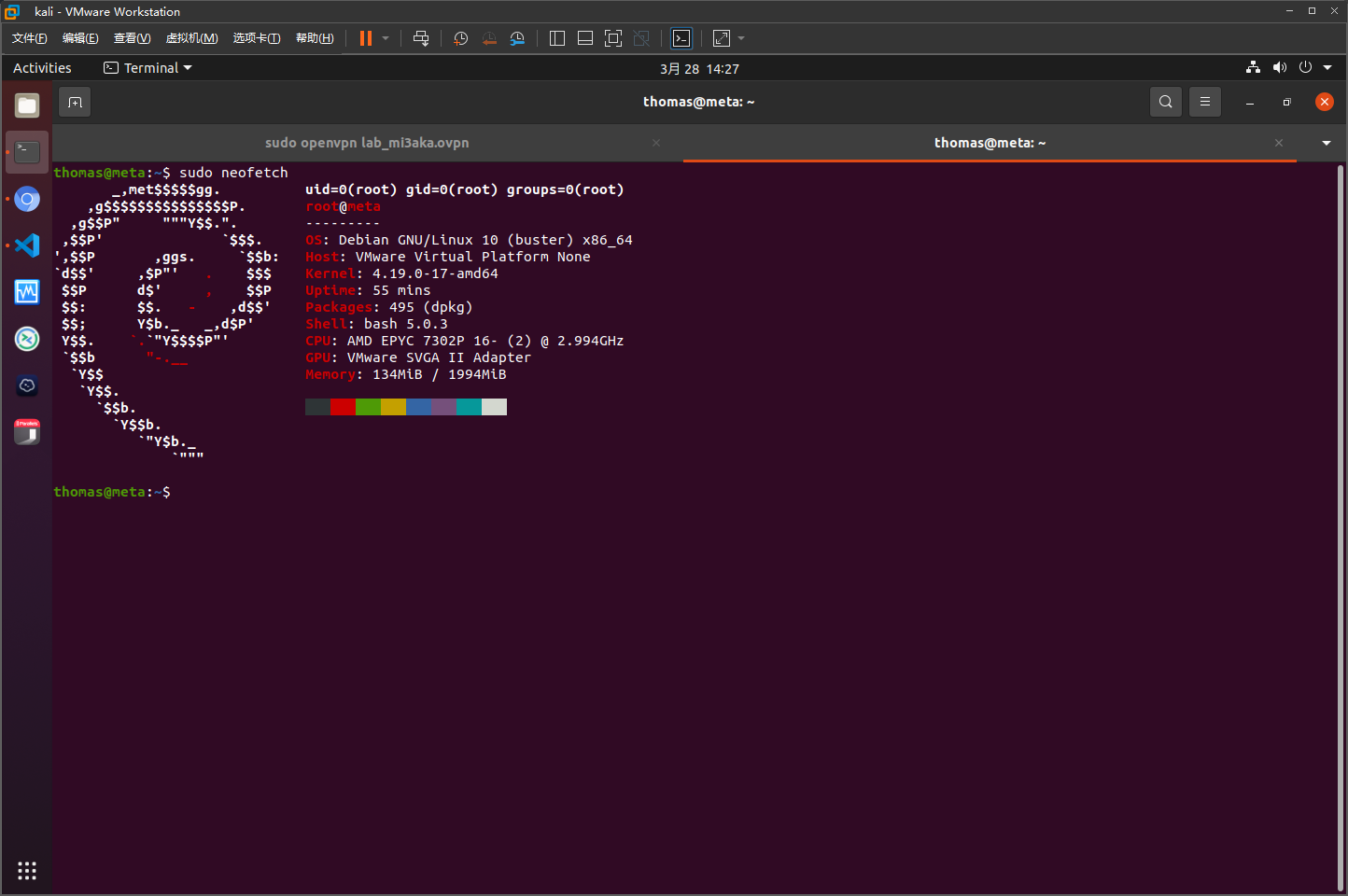
Task: Click the Memory line "134MiB / 1994MiB"
Action: [406, 374]
